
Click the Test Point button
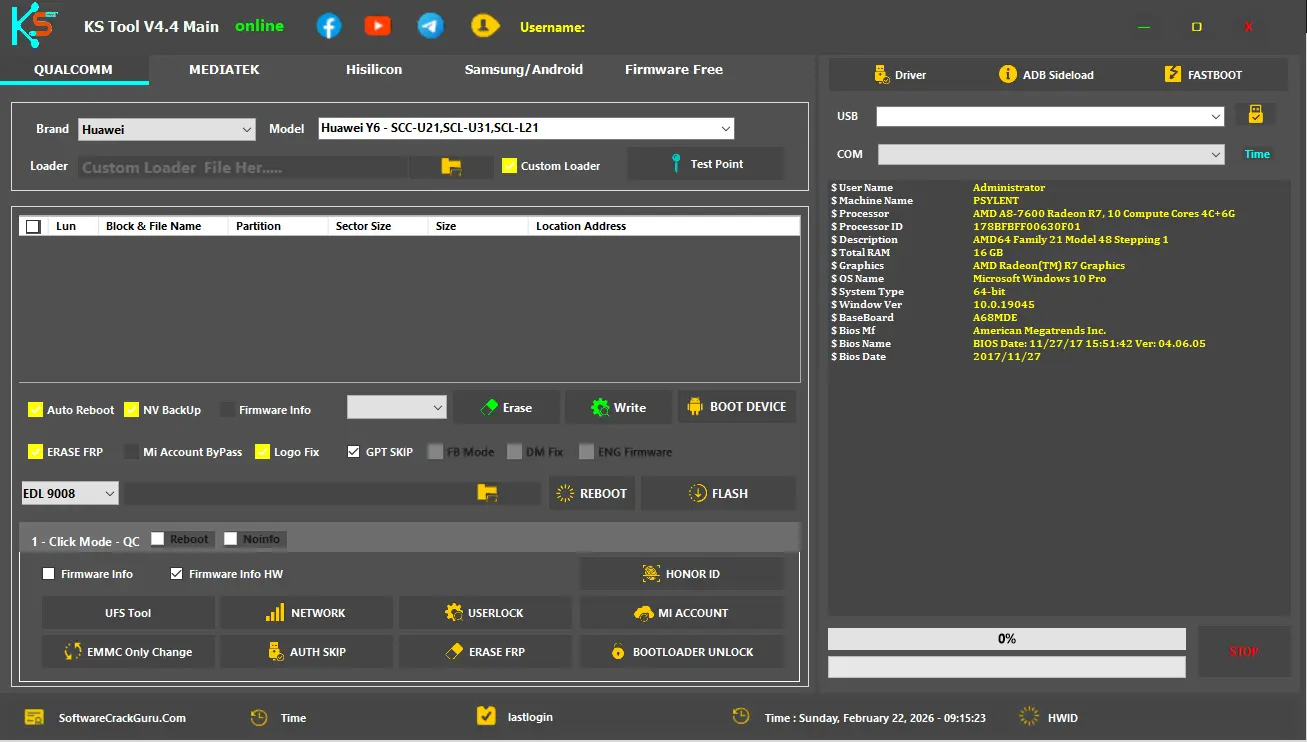tap(706, 164)
